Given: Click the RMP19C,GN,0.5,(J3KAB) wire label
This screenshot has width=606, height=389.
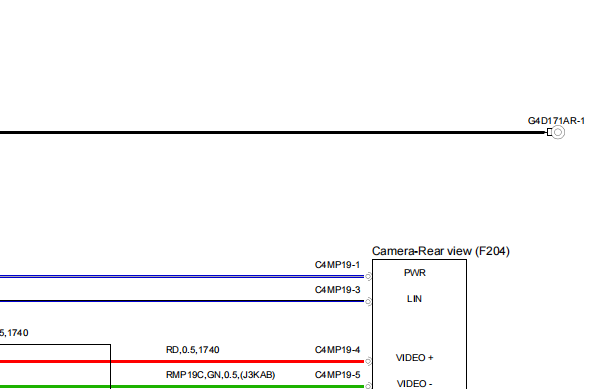Looking at the screenshot, I should [x=220, y=375].
